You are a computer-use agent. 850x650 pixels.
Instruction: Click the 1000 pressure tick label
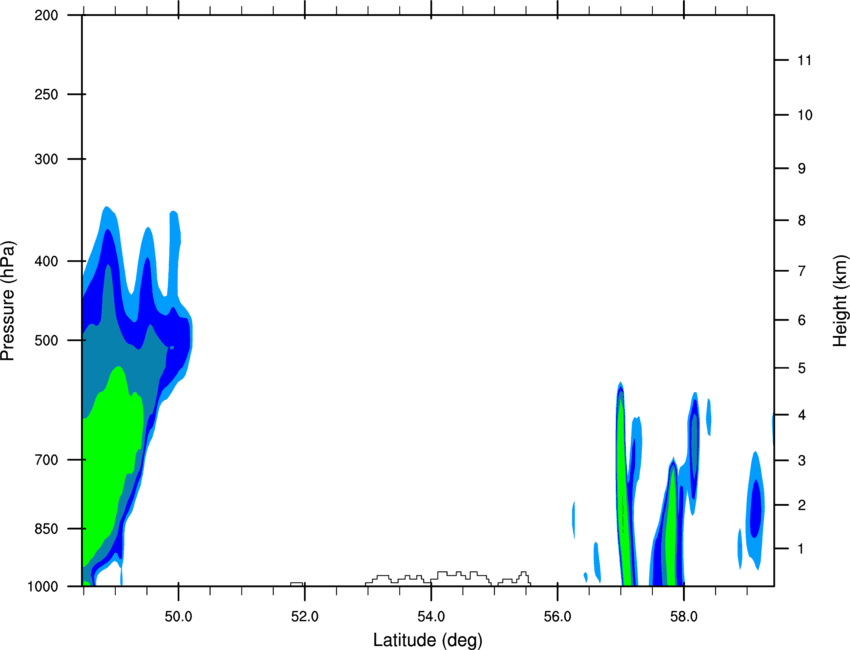coord(42,587)
